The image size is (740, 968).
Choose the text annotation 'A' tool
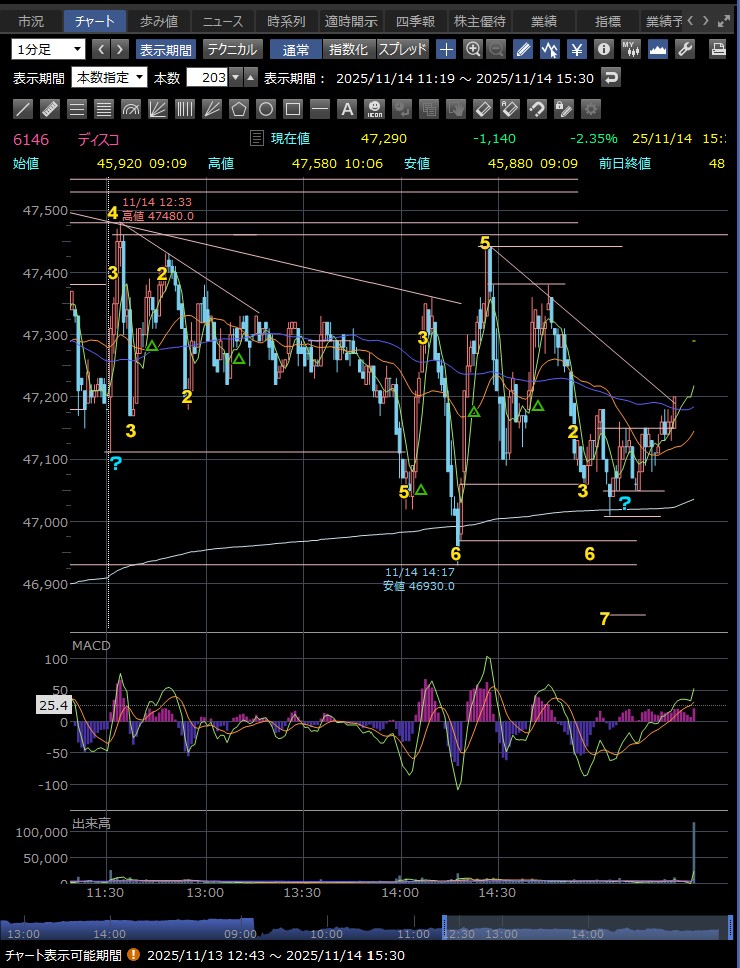click(x=347, y=109)
